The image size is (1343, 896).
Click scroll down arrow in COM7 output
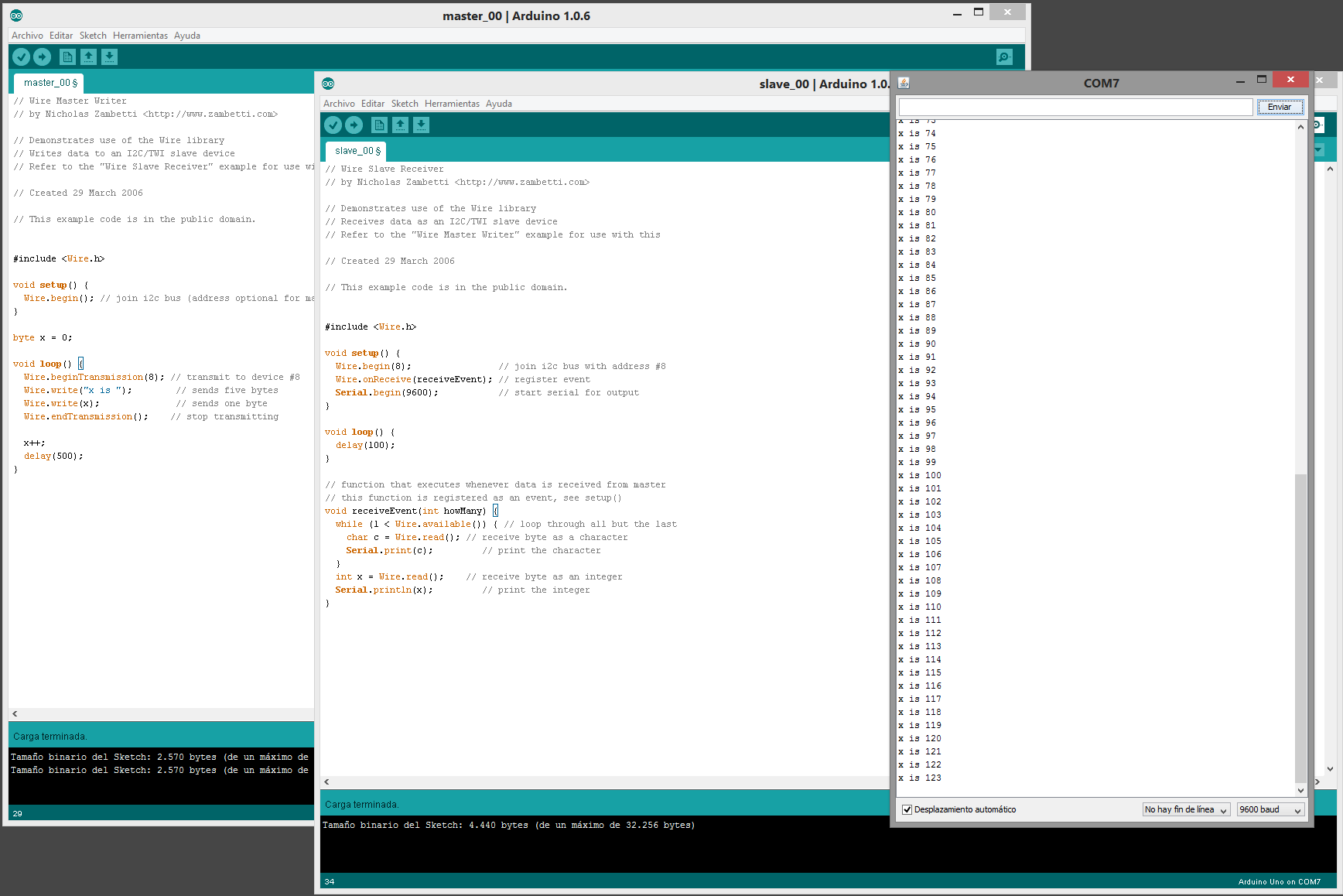click(1300, 790)
